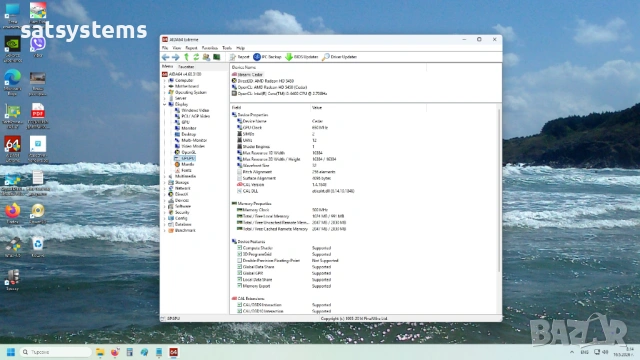This screenshot has width=640, height=360.
Task: Expand the Network tree node
Action: click(165, 188)
